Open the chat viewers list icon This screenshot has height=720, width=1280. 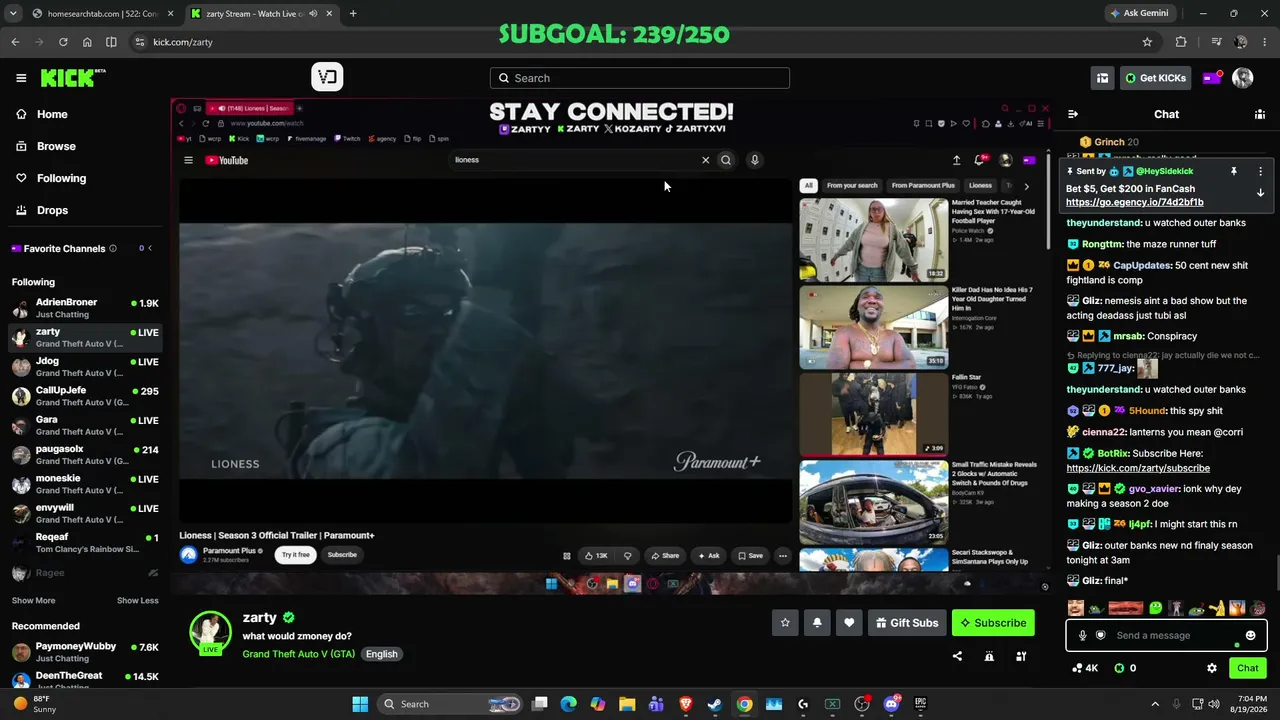pyautogui.click(x=1259, y=114)
